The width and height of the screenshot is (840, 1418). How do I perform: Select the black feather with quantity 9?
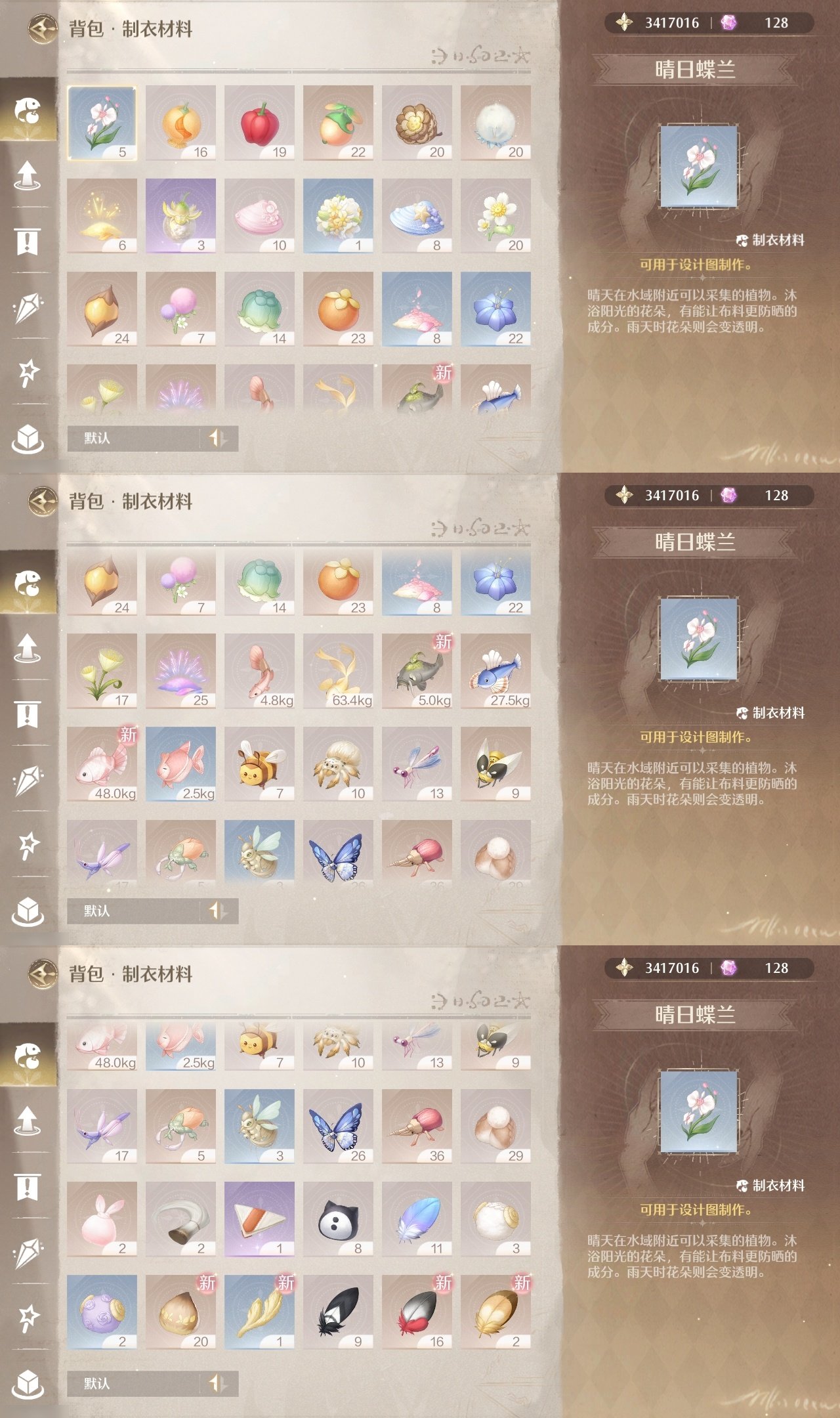[x=338, y=1312]
